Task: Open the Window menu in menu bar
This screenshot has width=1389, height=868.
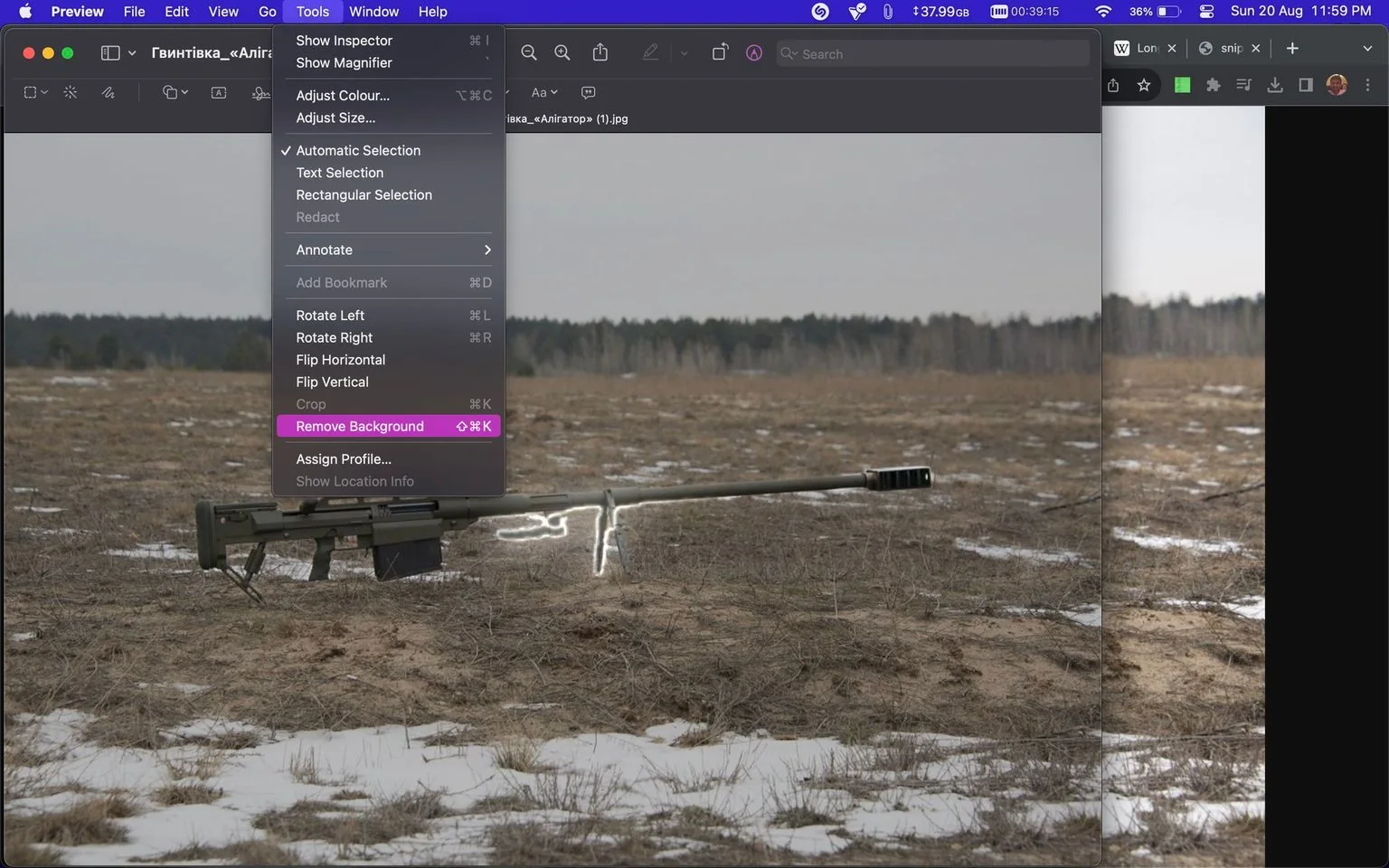Action: (373, 12)
